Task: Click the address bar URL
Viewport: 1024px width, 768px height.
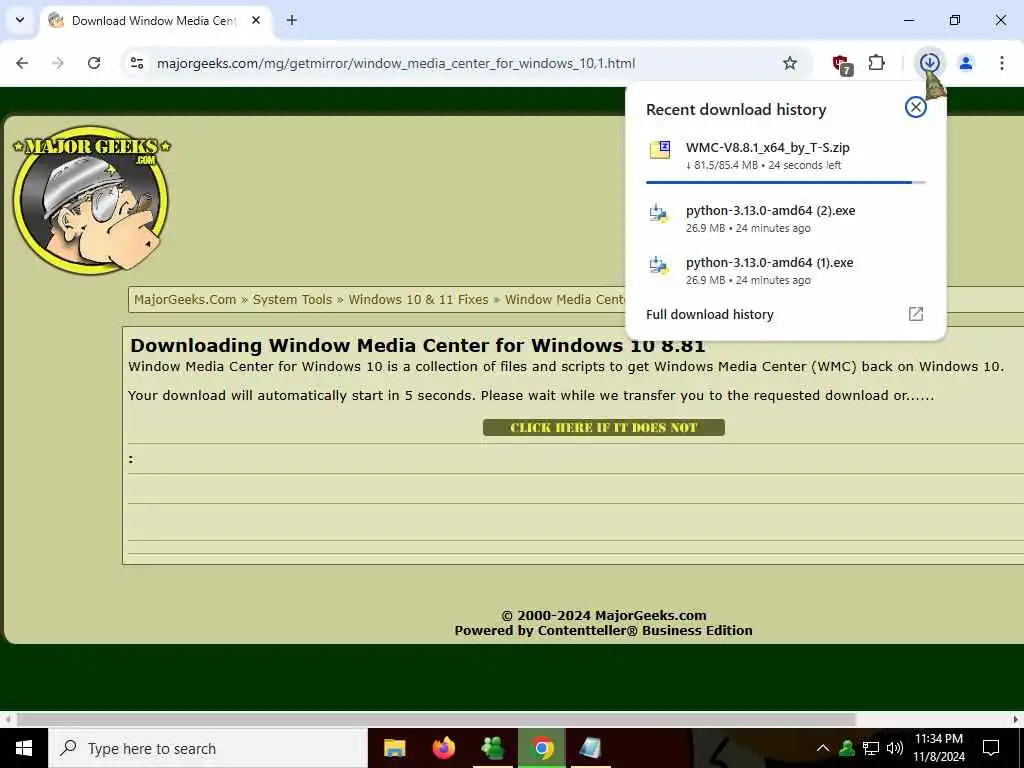Action: pos(396,63)
